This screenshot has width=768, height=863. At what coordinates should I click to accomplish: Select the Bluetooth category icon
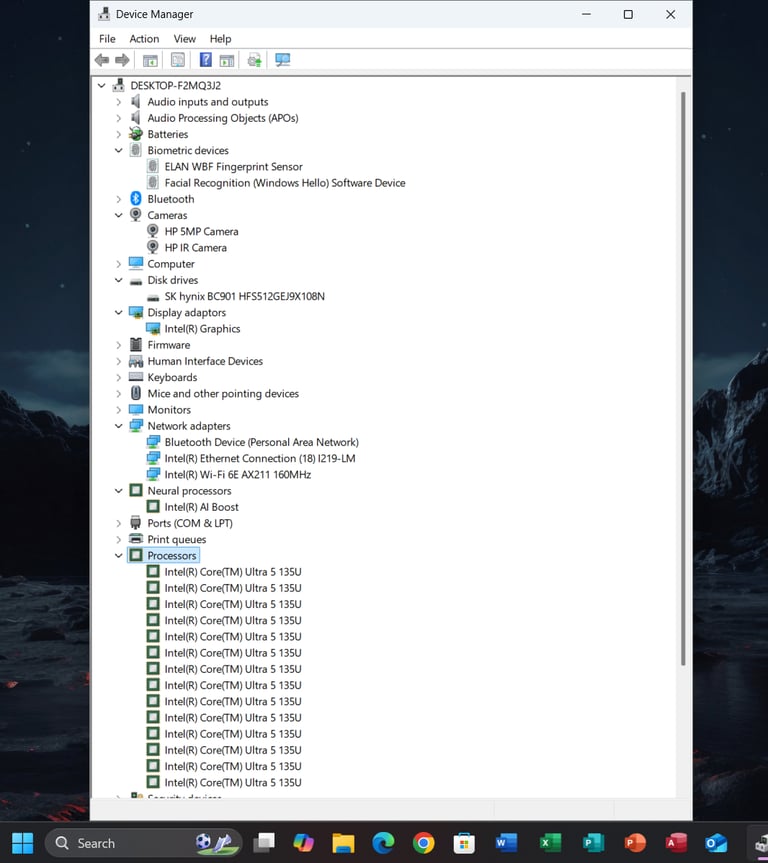coord(135,199)
